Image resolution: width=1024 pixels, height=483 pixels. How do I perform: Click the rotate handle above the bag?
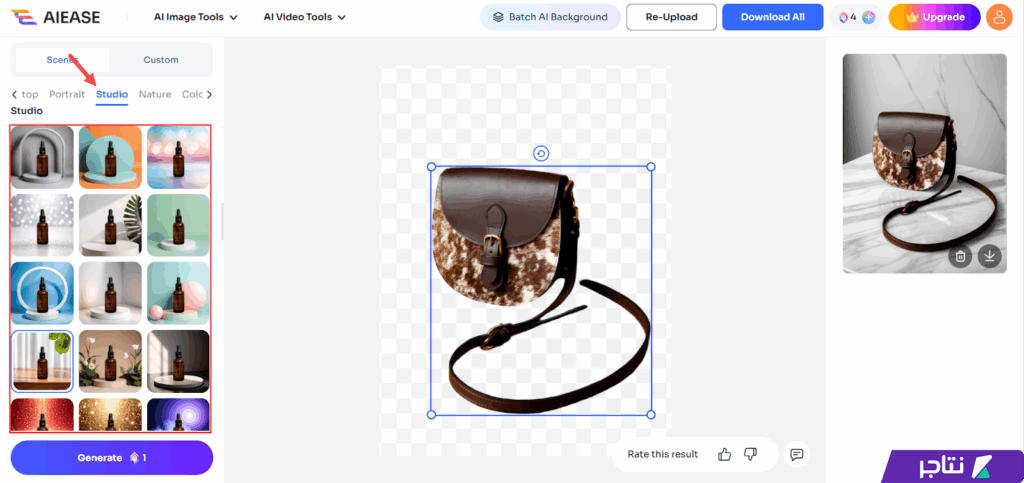click(x=541, y=153)
